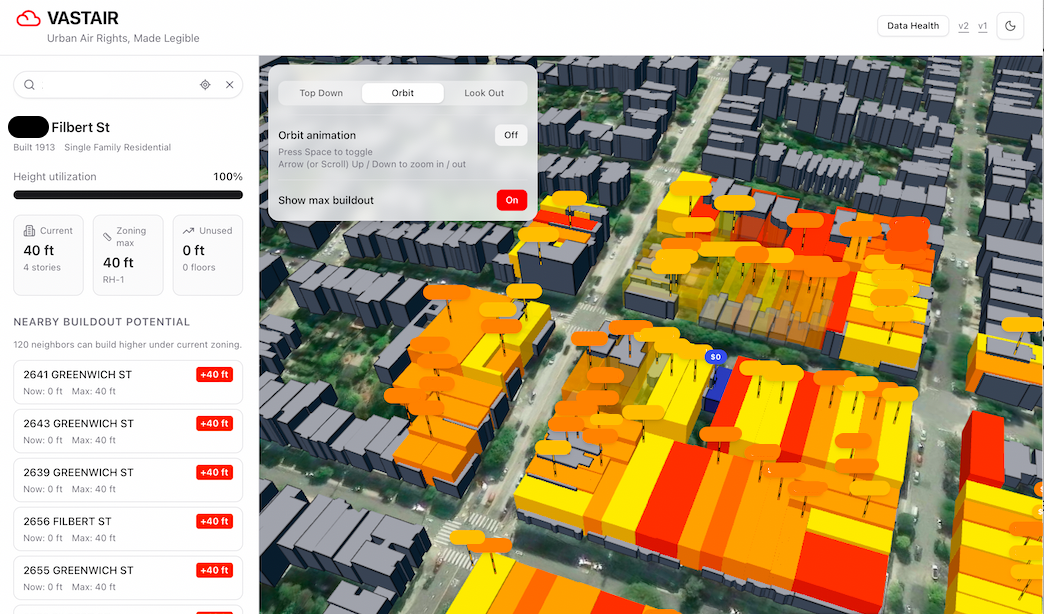Toggle dark mode moon icon

pyautogui.click(x=1010, y=26)
